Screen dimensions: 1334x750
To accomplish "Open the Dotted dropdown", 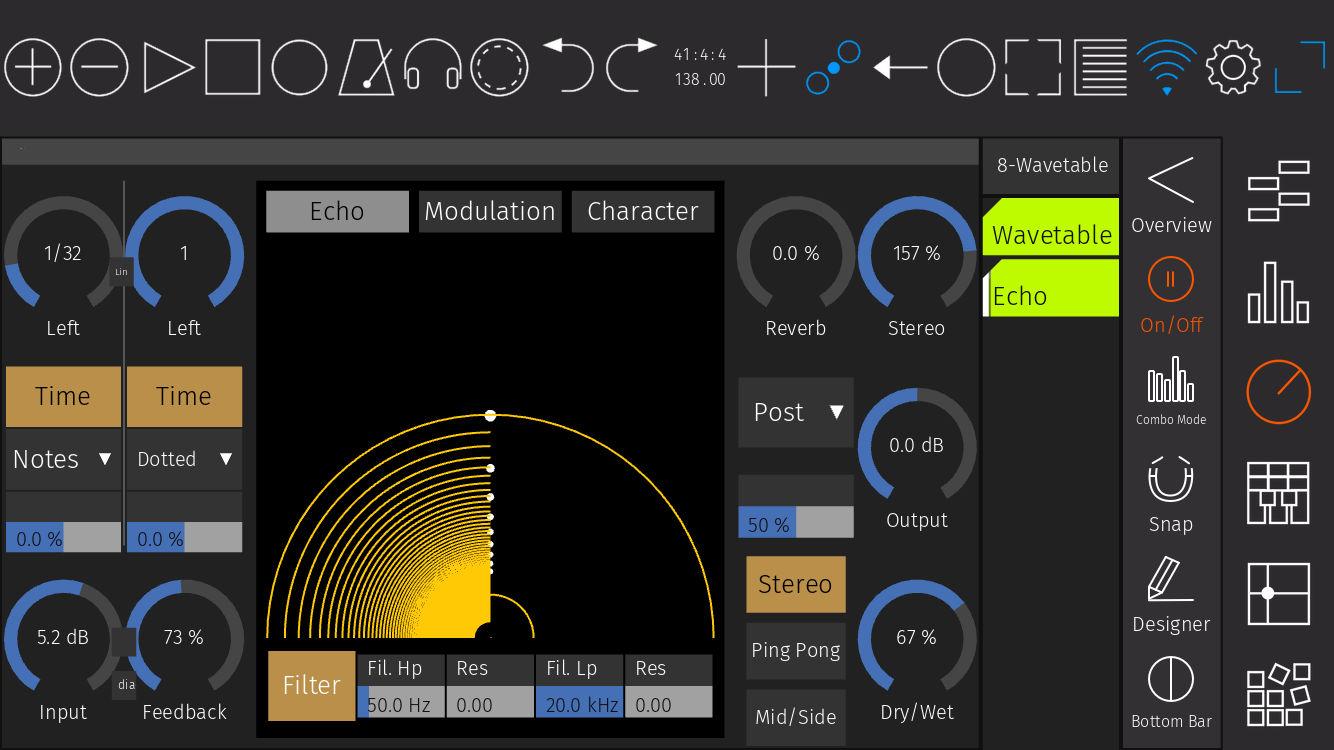I will pyautogui.click(x=184, y=459).
